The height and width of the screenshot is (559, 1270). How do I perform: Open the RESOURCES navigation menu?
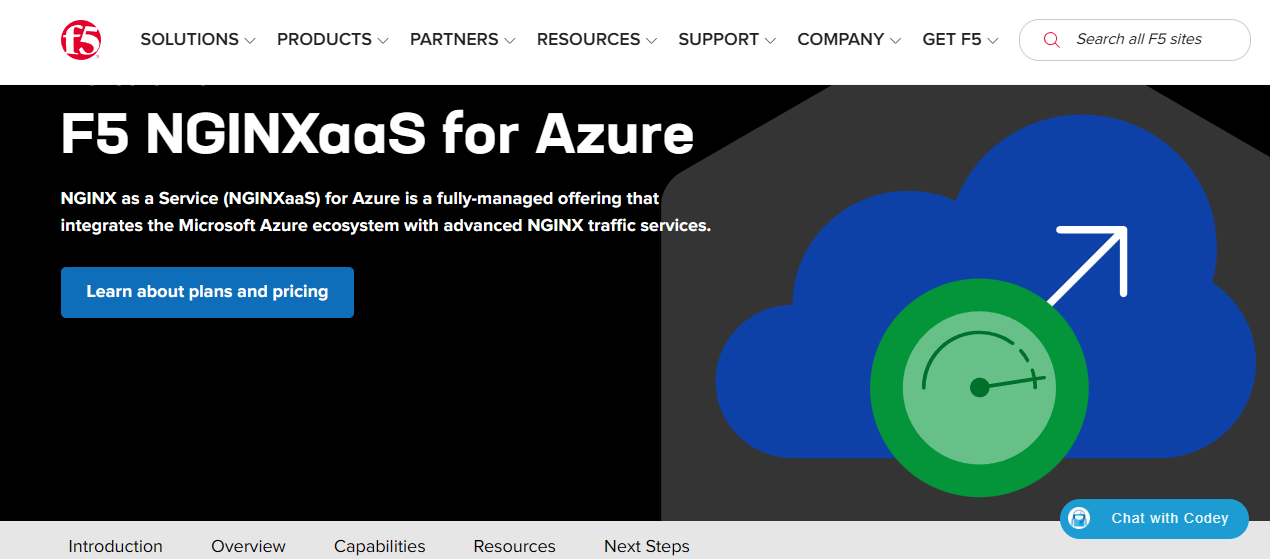click(x=596, y=40)
